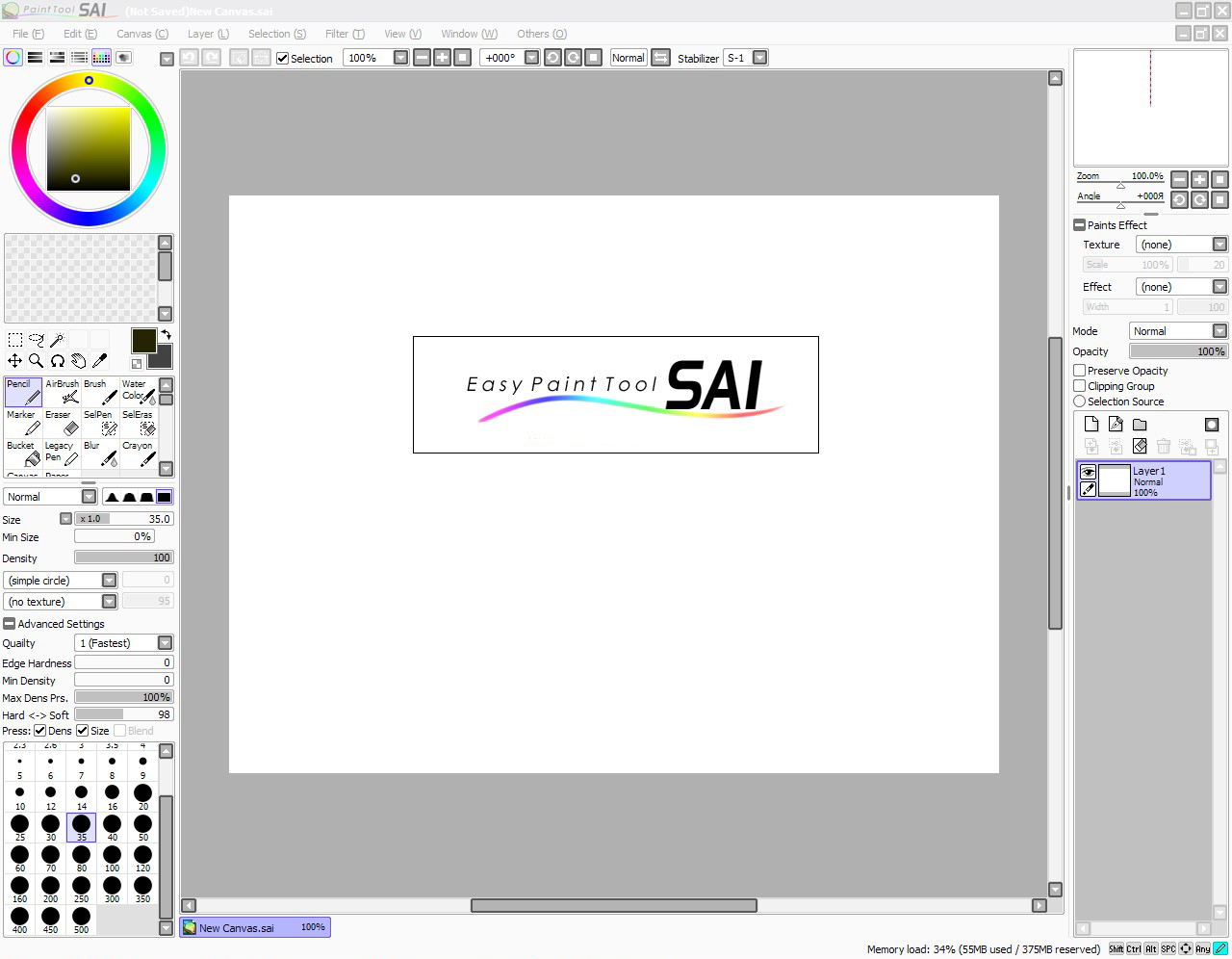Show the color wheel panel
This screenshot has height=959, width=1232.
tap(13, 58)
